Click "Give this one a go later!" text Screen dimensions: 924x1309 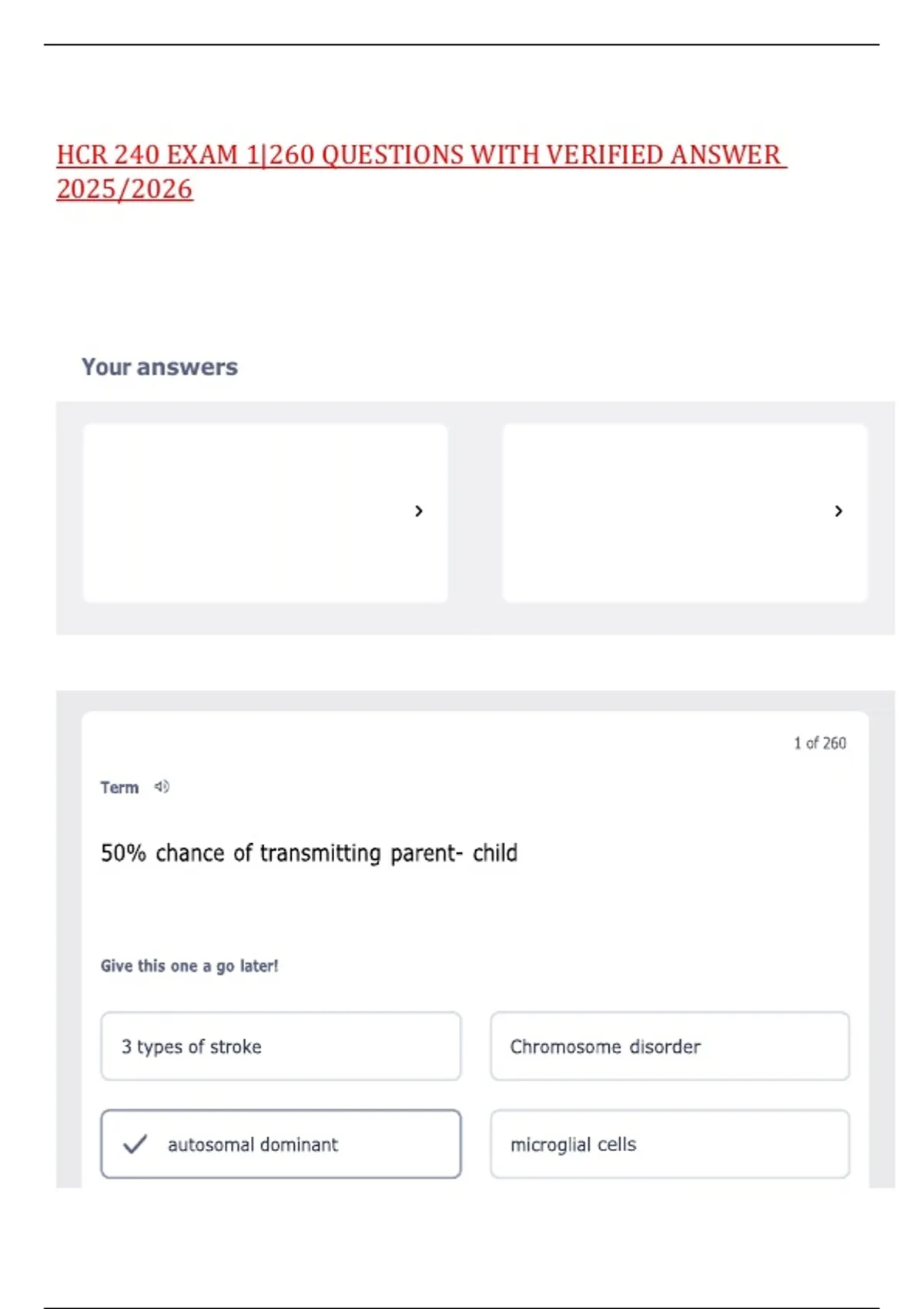pyautogui.click(x=189, y=966)
